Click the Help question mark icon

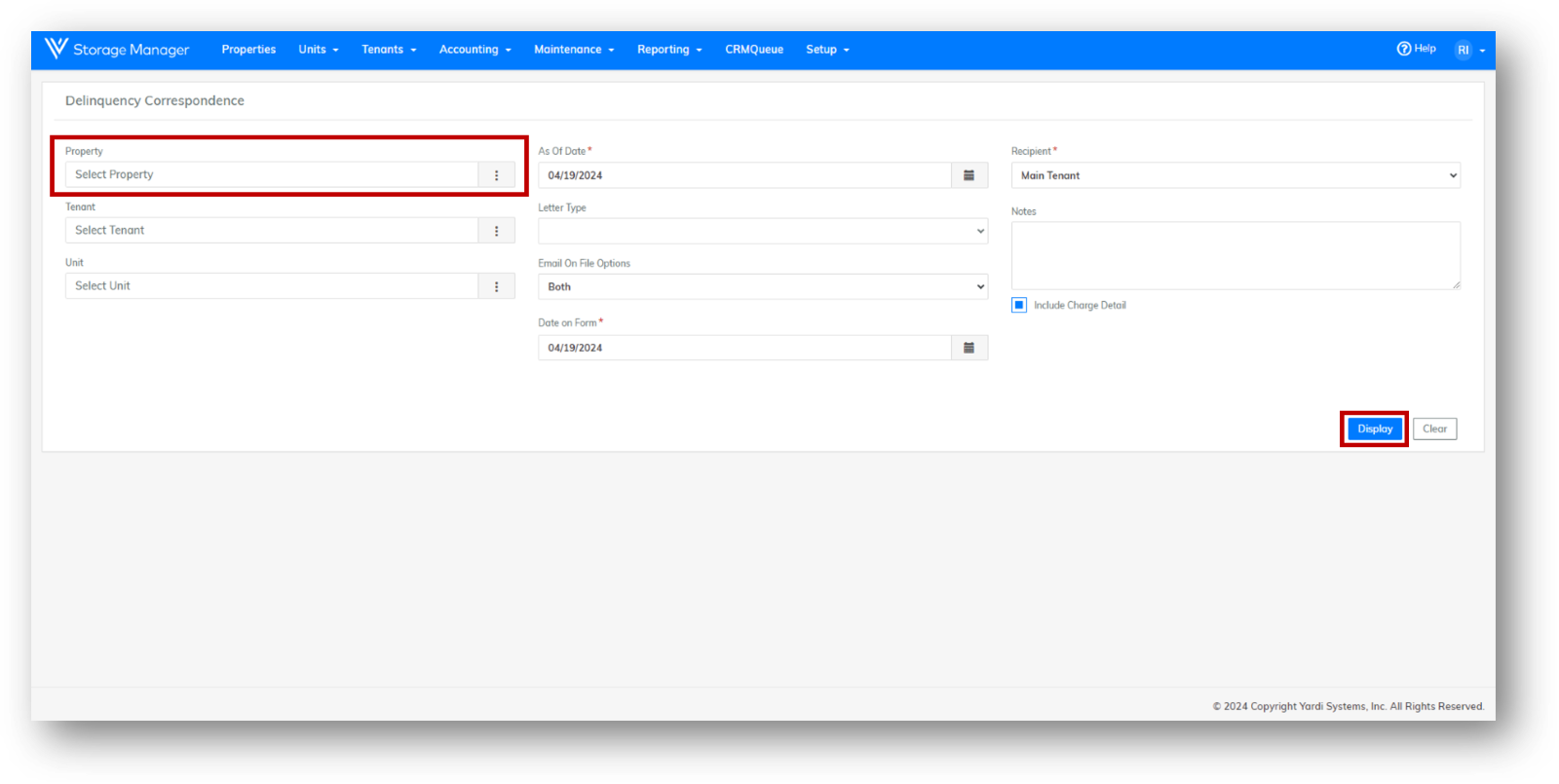1403,49
